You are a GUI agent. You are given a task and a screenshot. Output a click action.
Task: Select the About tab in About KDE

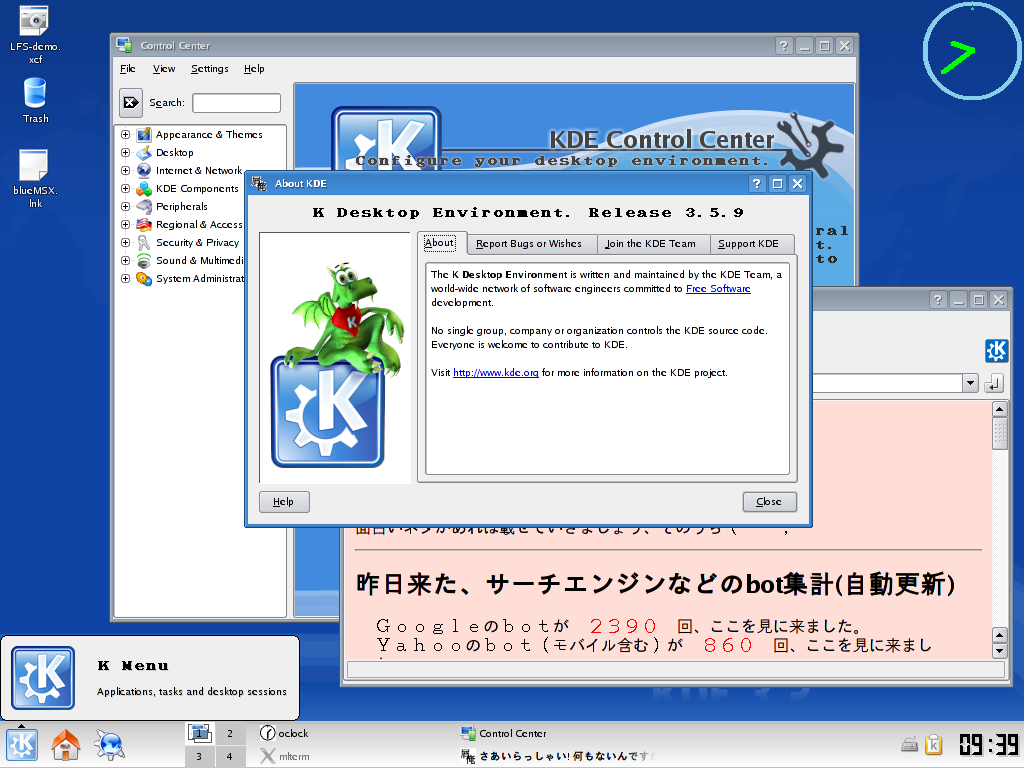point(442,243)
